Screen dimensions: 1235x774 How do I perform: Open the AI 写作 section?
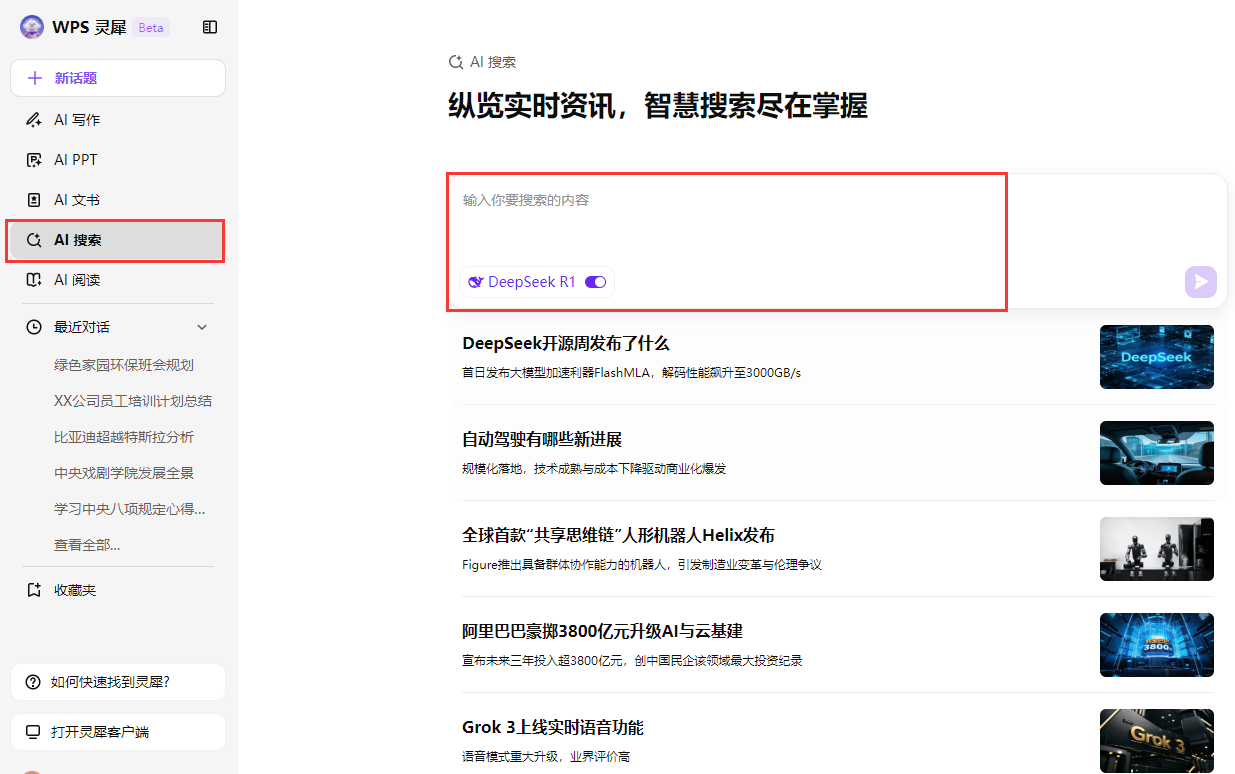point(118,120)
